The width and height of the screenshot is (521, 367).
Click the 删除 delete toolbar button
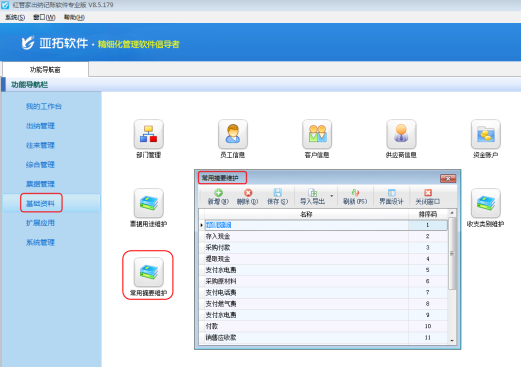pyautogui.click(x=247, y=197)
